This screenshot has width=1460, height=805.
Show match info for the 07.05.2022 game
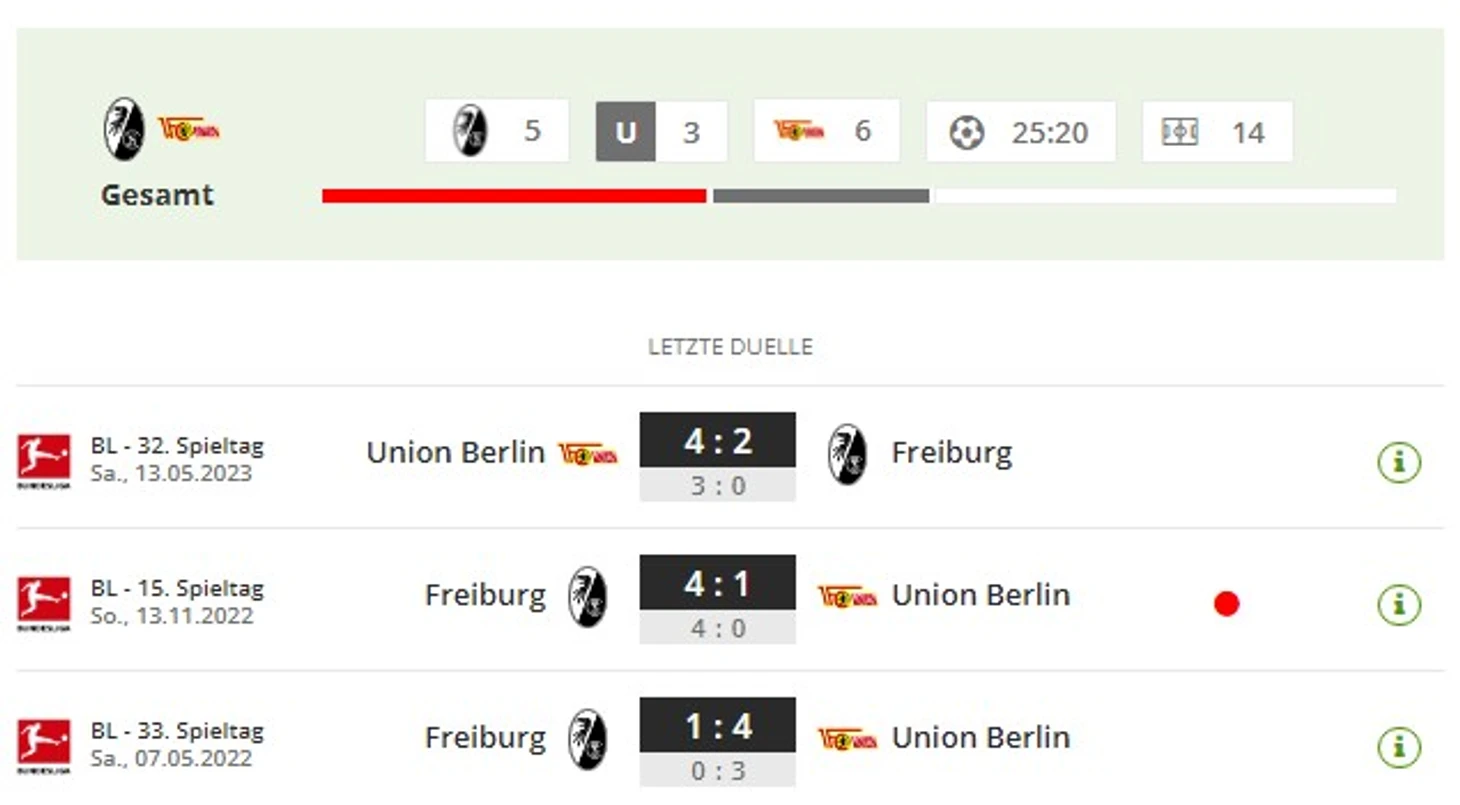pos(1398,747)
